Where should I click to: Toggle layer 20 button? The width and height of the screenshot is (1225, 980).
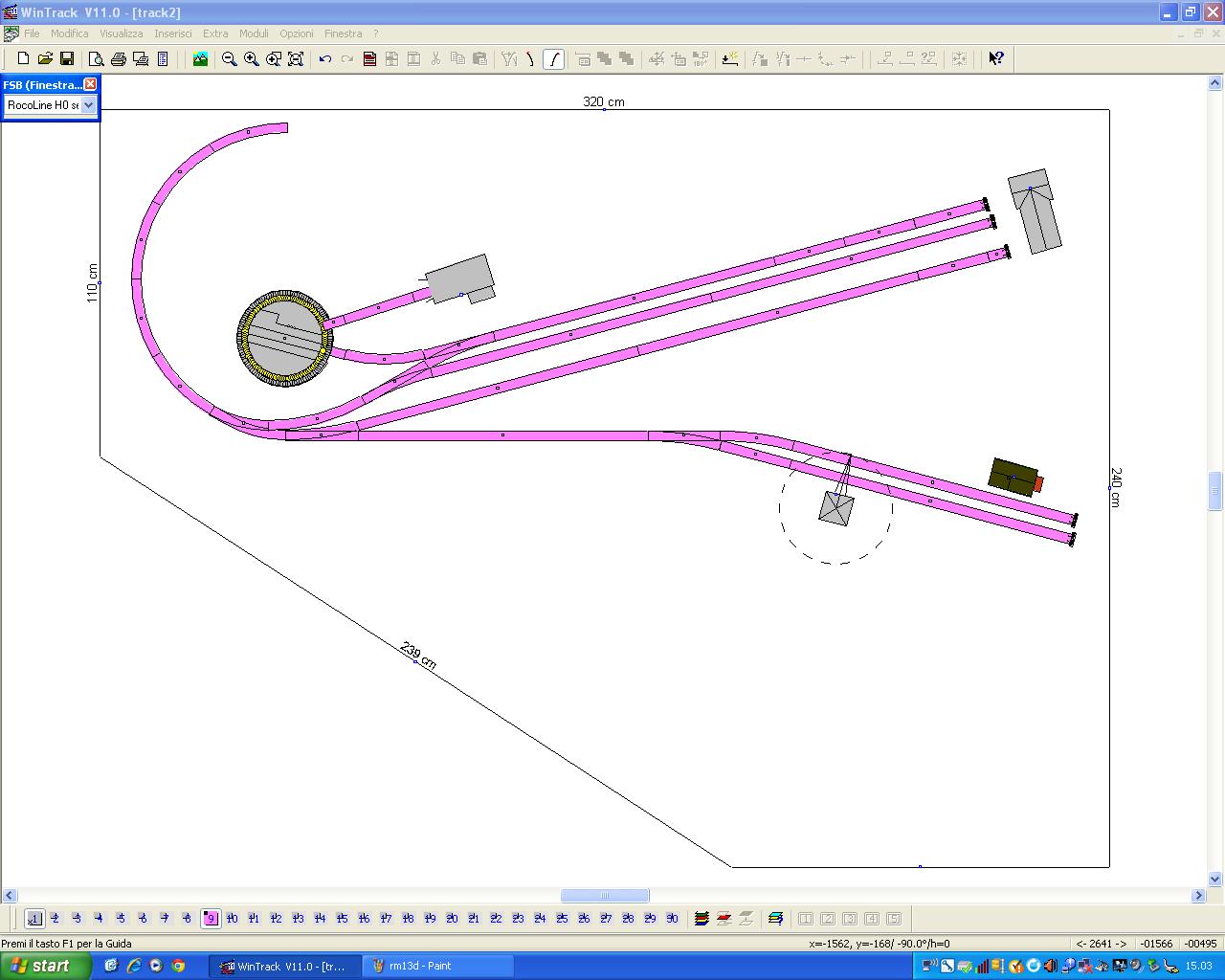tap(452, 919)
